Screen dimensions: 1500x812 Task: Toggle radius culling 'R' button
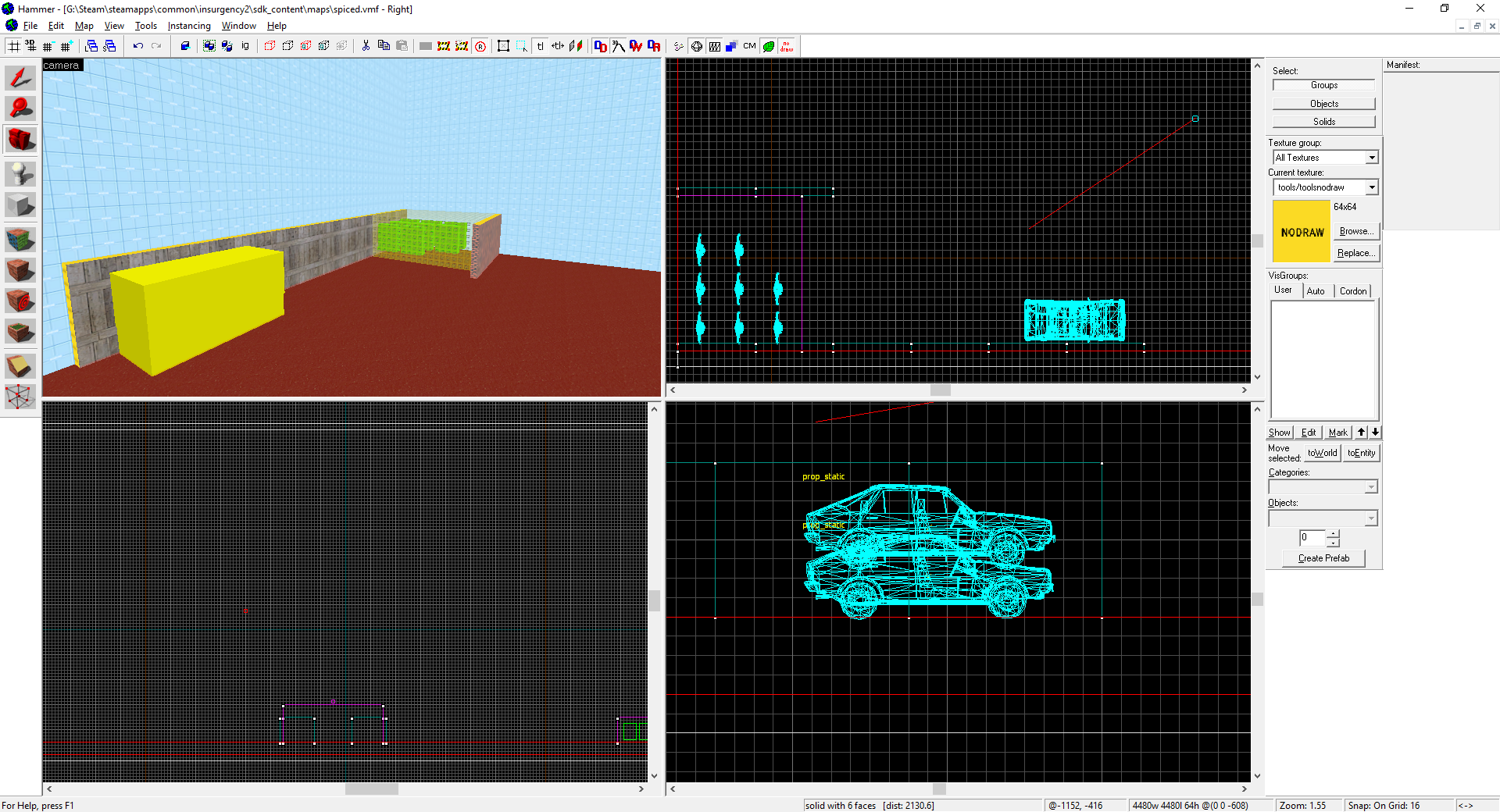(x=480, y=46)
